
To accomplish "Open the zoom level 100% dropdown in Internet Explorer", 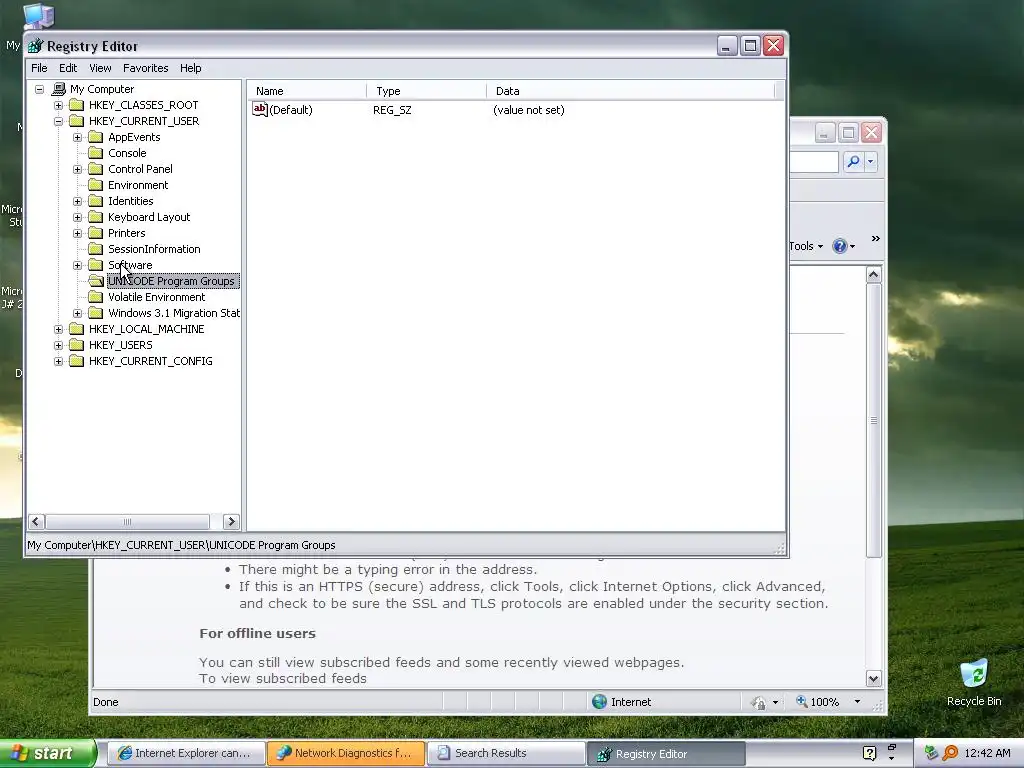I will tap(857, 702).
